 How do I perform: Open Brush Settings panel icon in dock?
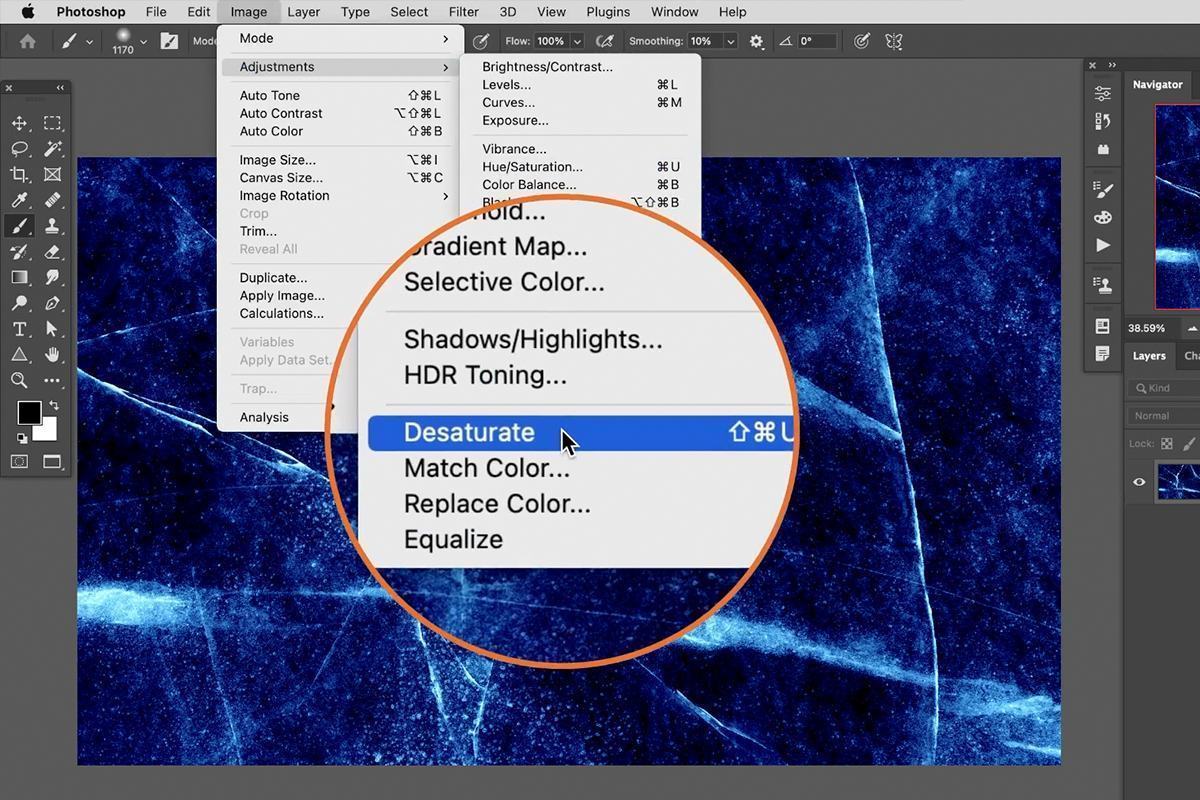click(1103, 189)
